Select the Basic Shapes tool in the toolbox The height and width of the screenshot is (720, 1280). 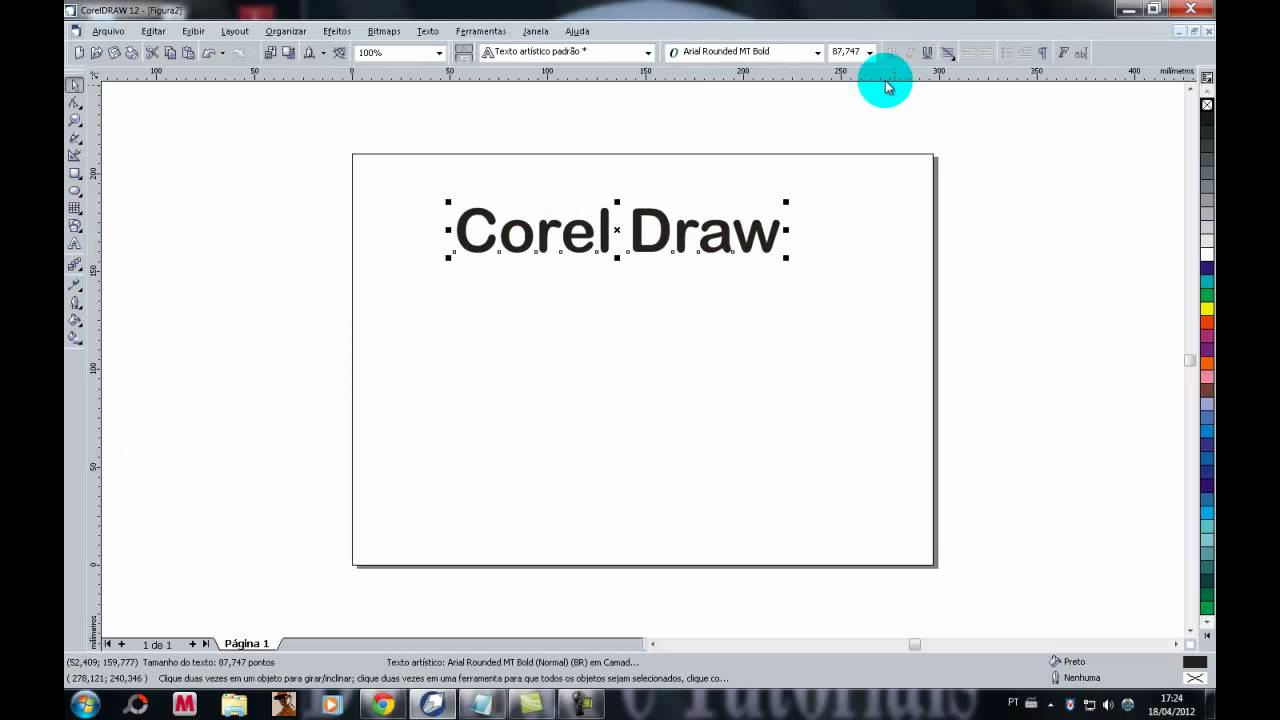(75, 226)
